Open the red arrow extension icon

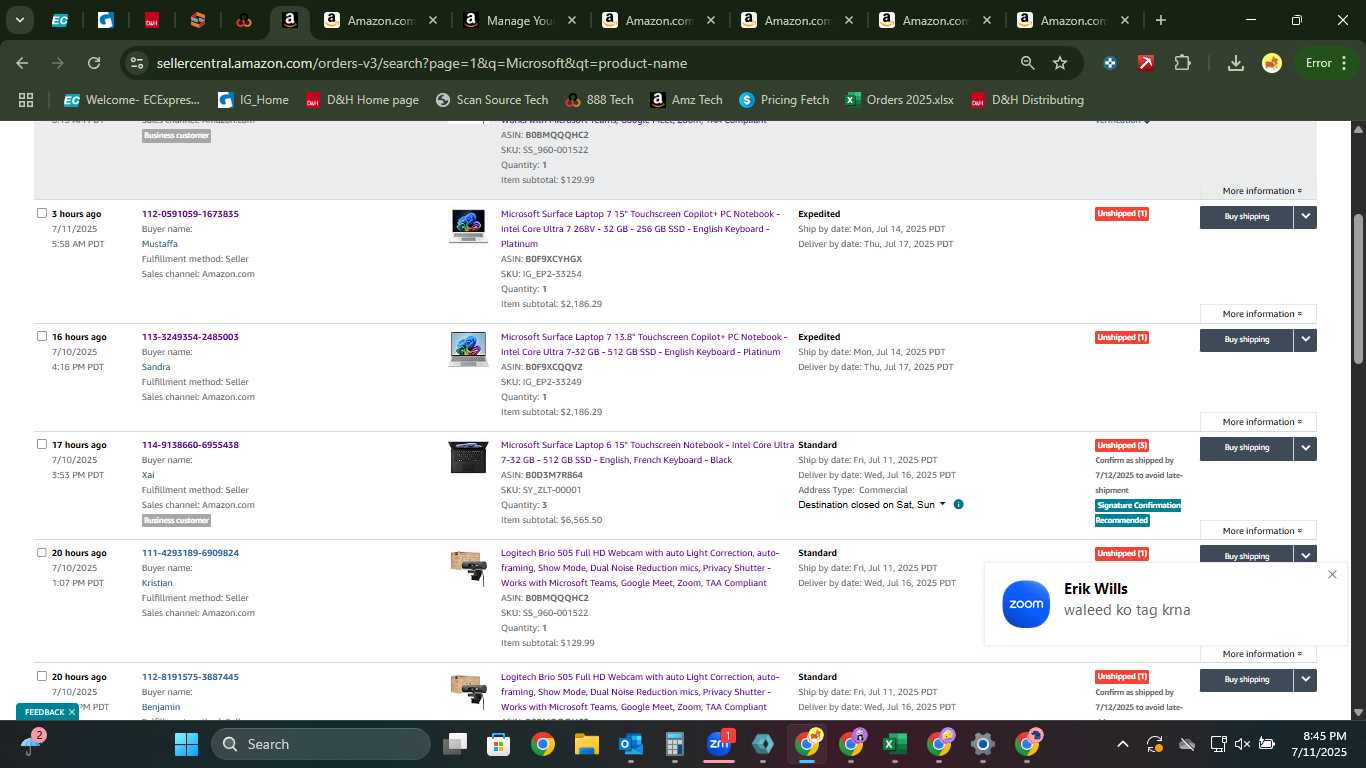click(1146, 63)
